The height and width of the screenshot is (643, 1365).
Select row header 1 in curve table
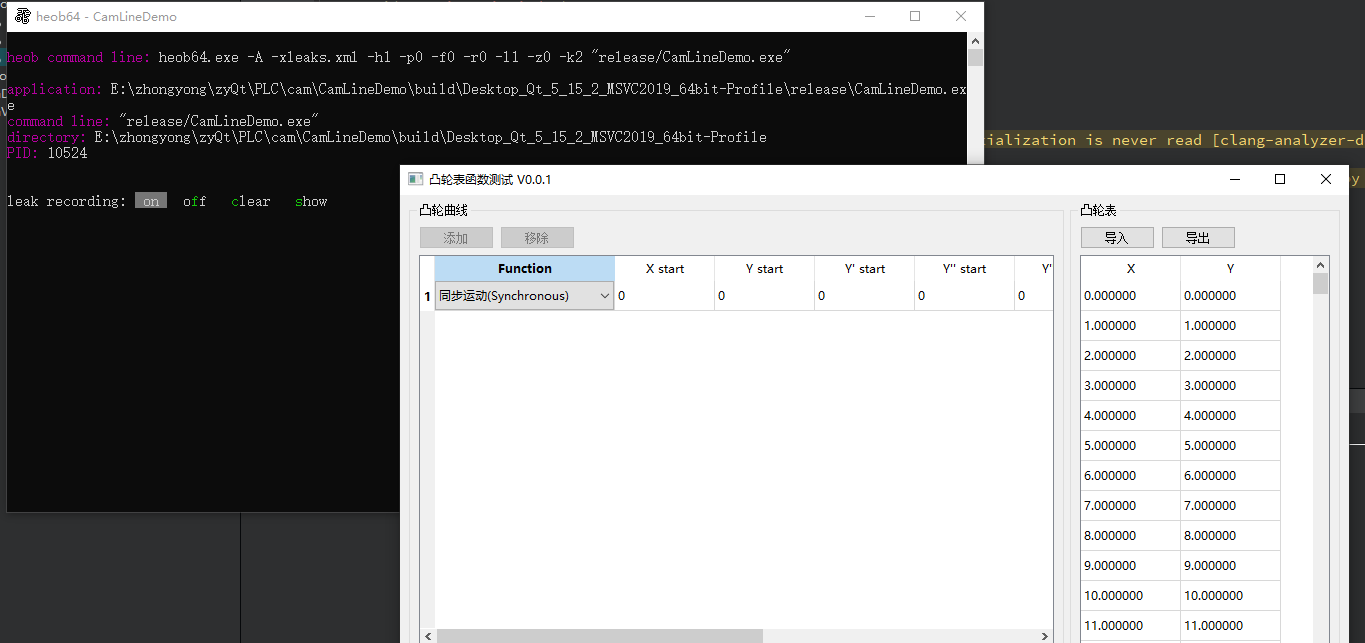(x=428, y=296)
